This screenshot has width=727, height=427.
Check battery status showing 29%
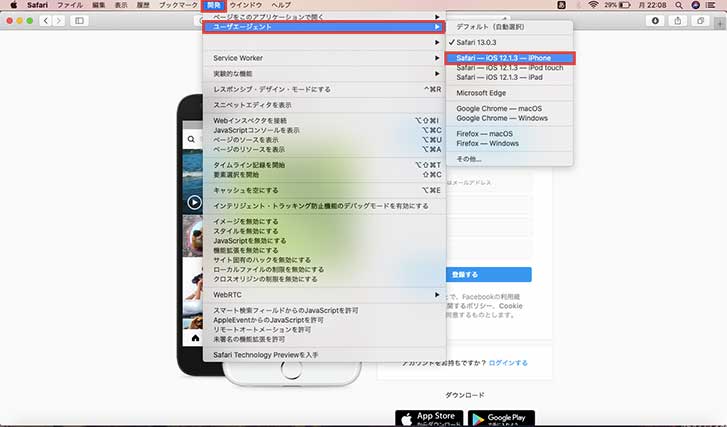(x=617, y=5)
